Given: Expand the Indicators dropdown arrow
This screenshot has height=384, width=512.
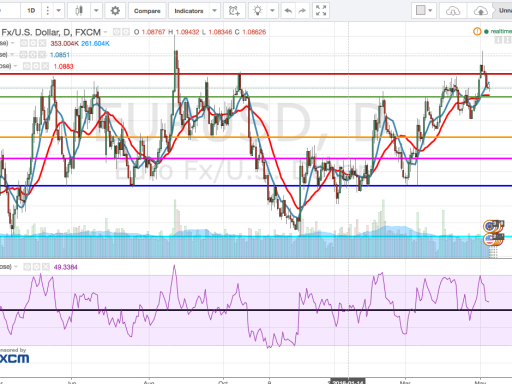Looking at the screenshot, I should (x=214, y=11).
